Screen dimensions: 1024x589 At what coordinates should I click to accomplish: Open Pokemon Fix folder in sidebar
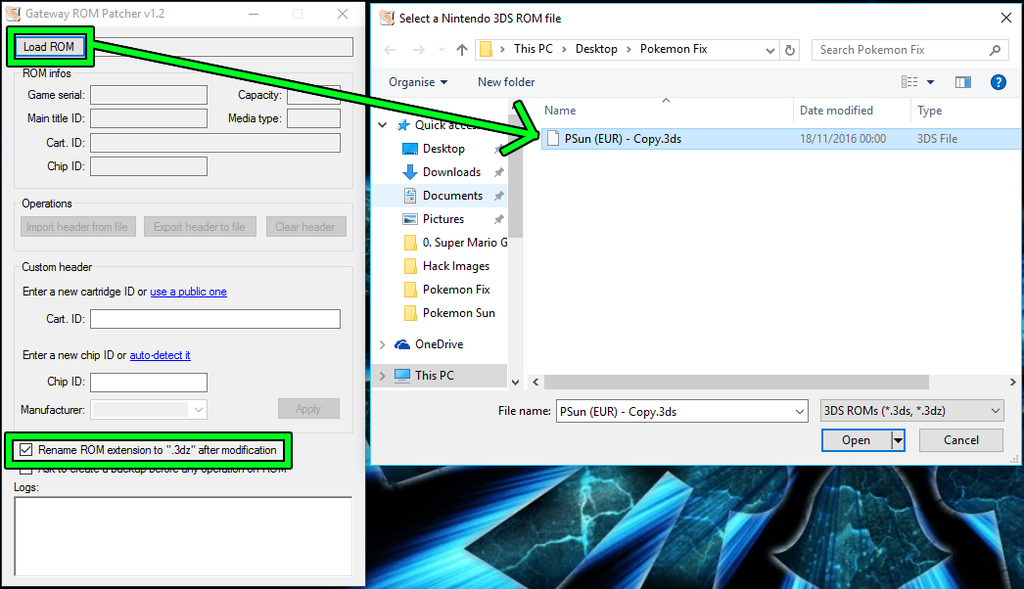tap(456, 289)
